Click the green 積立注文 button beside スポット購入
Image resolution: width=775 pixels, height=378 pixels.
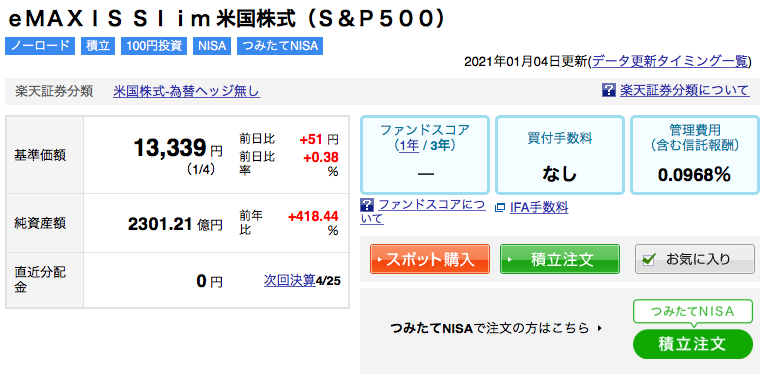(560, 259)
